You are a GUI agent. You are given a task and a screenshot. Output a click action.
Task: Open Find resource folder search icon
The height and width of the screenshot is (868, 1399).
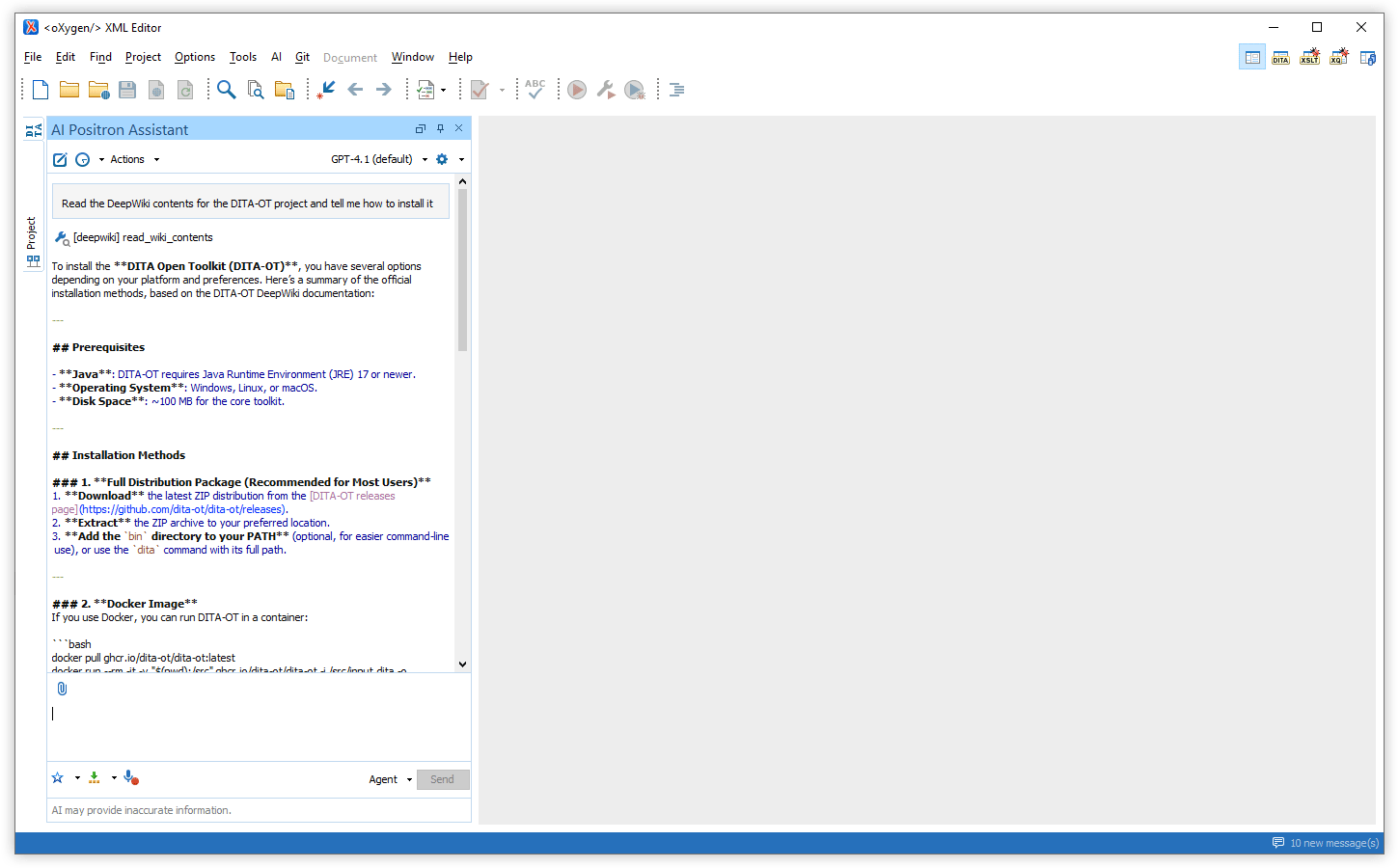285,90
